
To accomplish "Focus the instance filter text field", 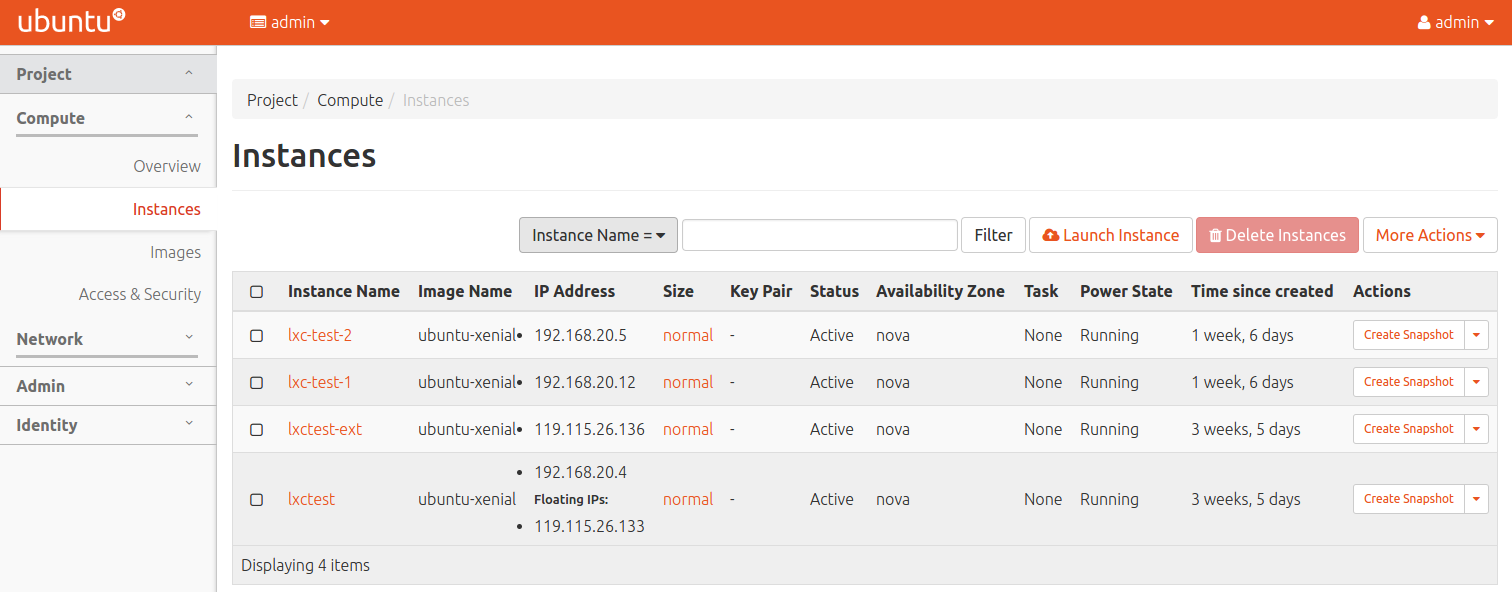I will click(x=820, y=235).
